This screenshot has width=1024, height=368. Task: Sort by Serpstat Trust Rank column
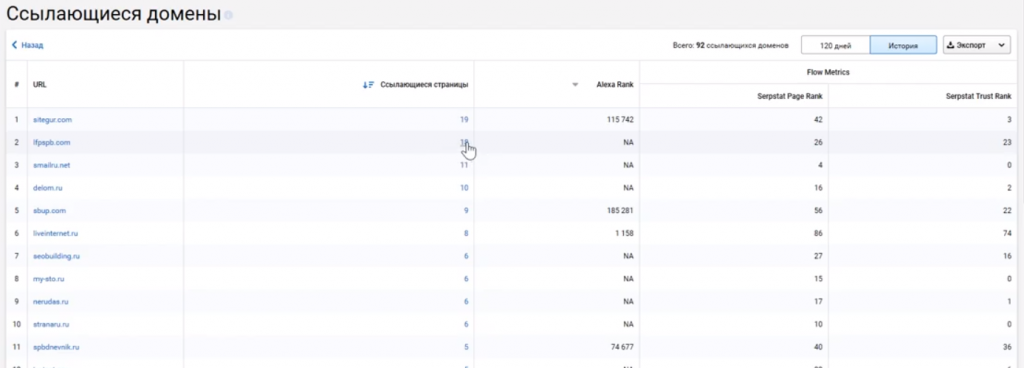(978, 97)
